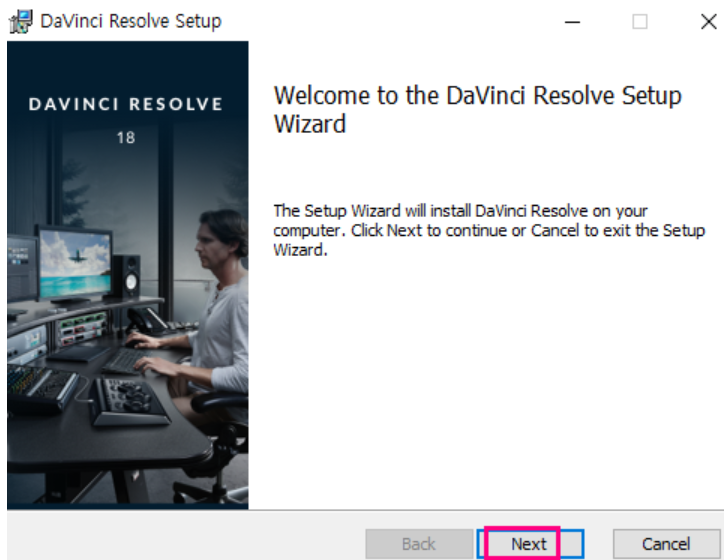Minimize the DaVinci Resolve Setup window

[x=572, y=21]
